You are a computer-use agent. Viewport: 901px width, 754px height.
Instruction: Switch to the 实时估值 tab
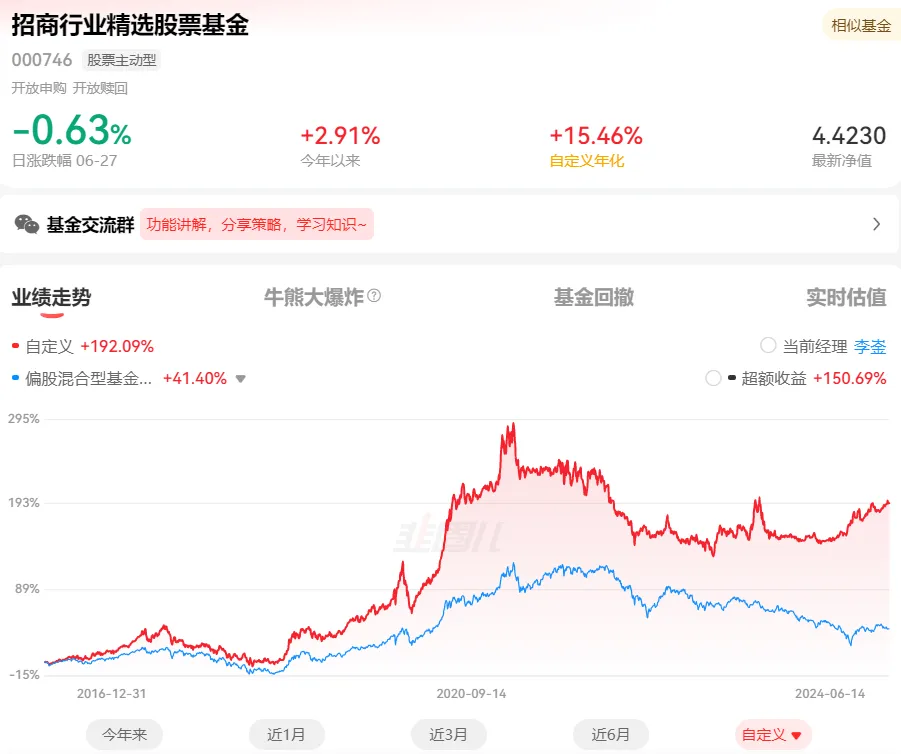tap(846, 297)
